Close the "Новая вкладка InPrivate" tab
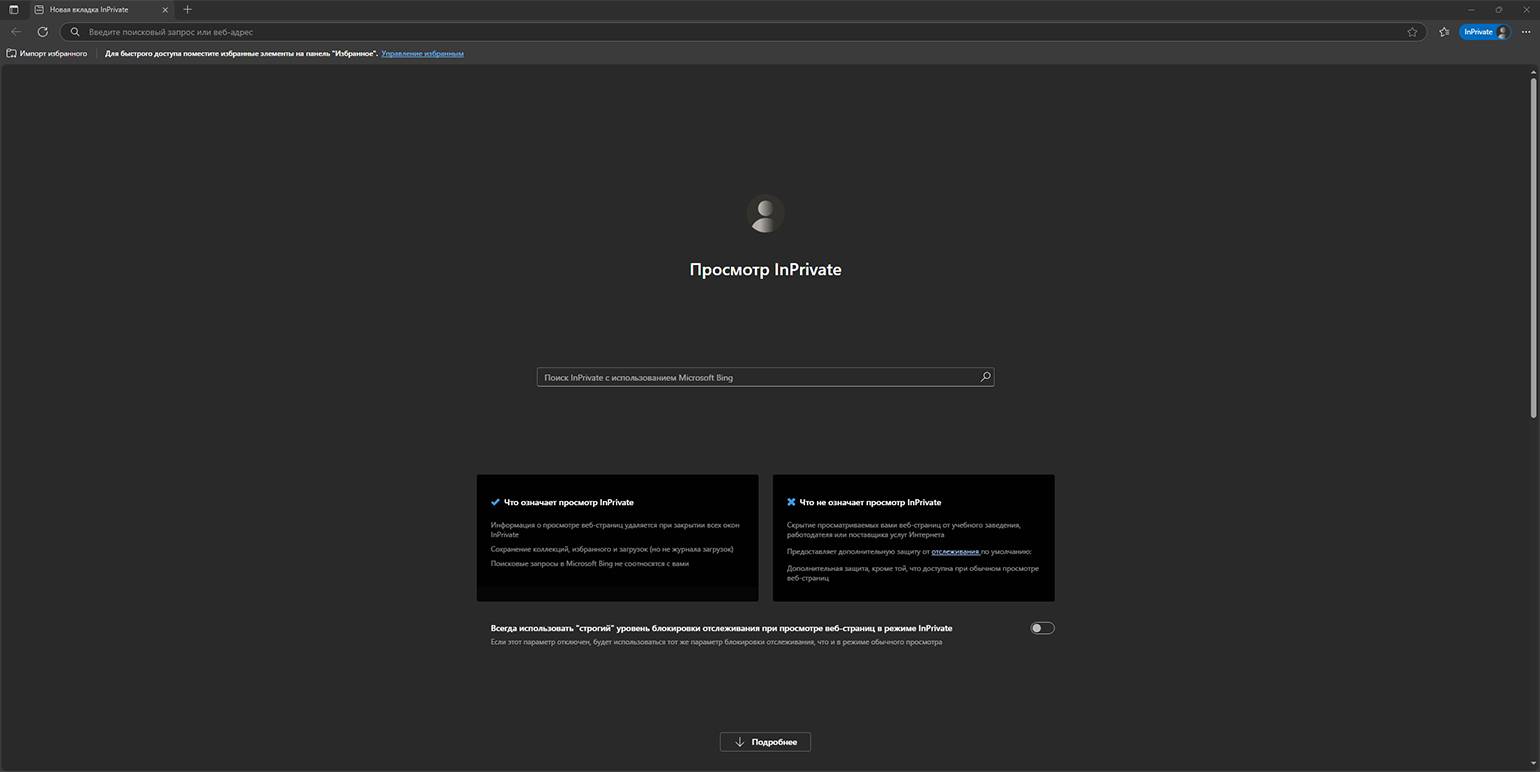The image size is (1540, 772). click(165, 10)
